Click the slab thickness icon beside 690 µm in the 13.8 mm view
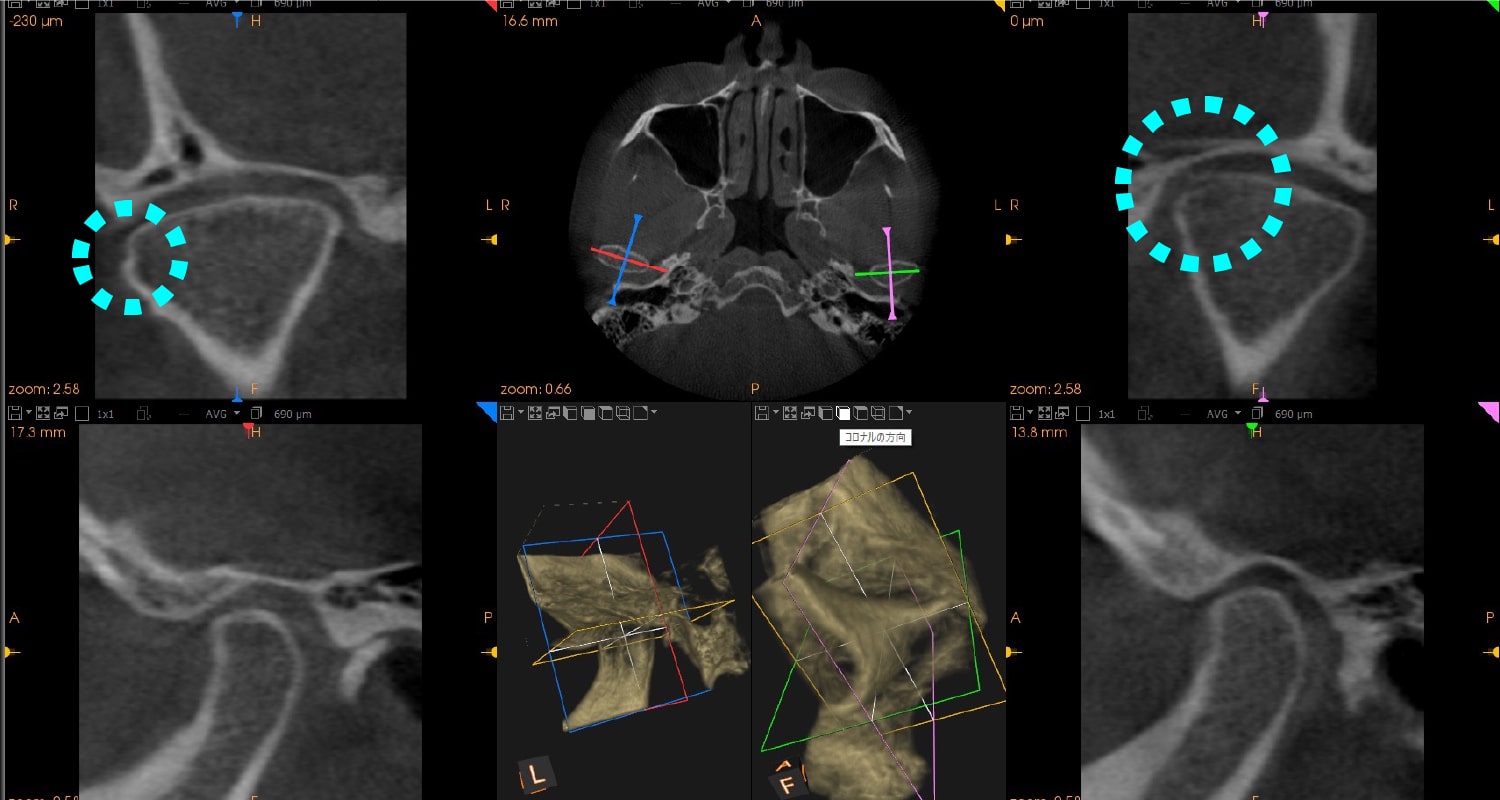The height and width of the screenshot is (800, 1500). pyautogui.click(x=1257, y=414)
